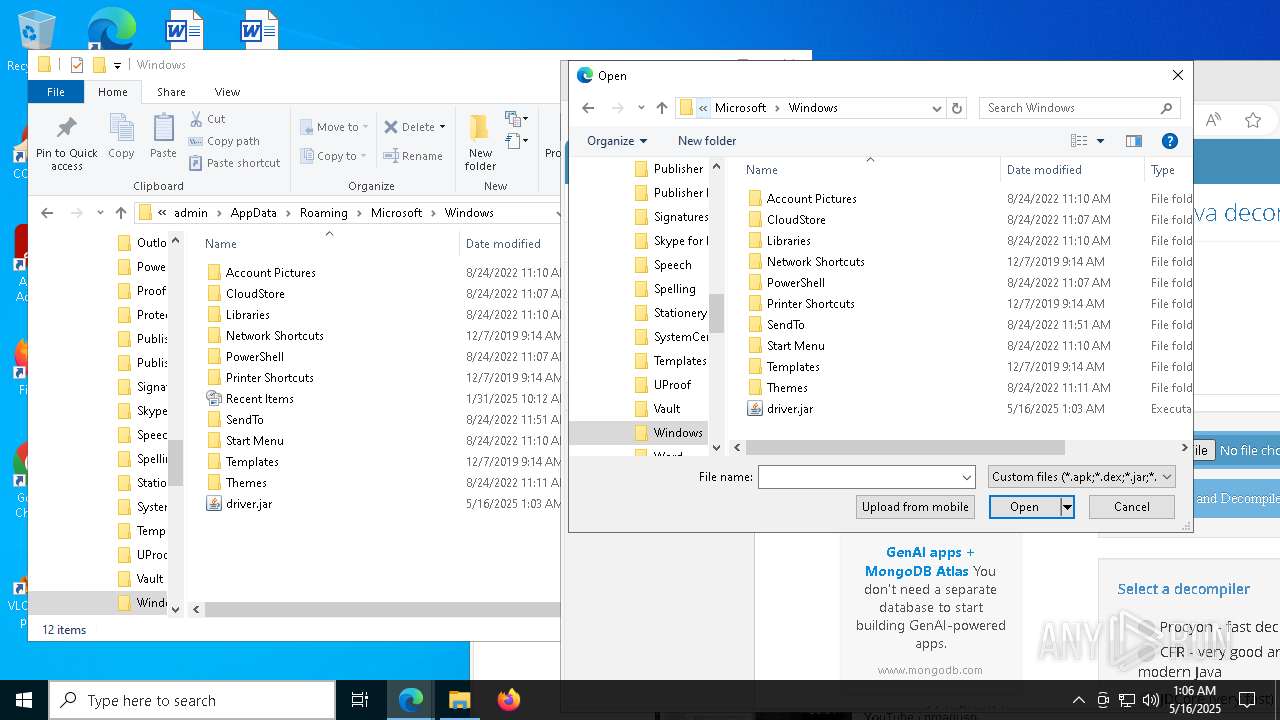Click New folder in Open dialog toolbar

coord(707,141)
